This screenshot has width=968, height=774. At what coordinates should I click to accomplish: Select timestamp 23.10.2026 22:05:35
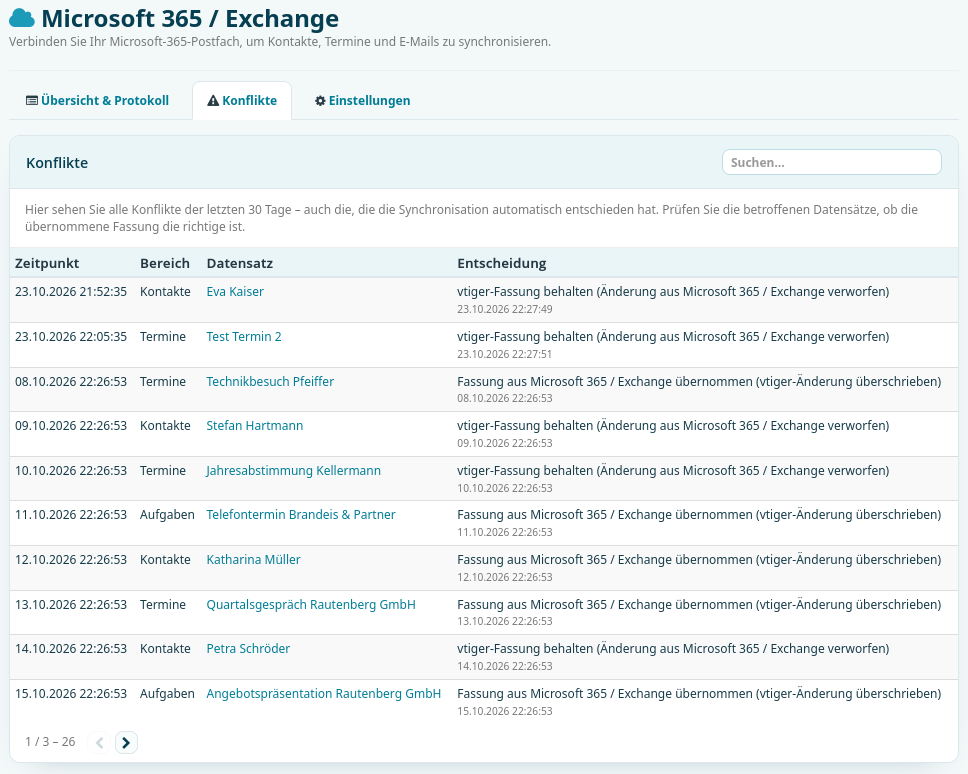[x=71, y=336]
